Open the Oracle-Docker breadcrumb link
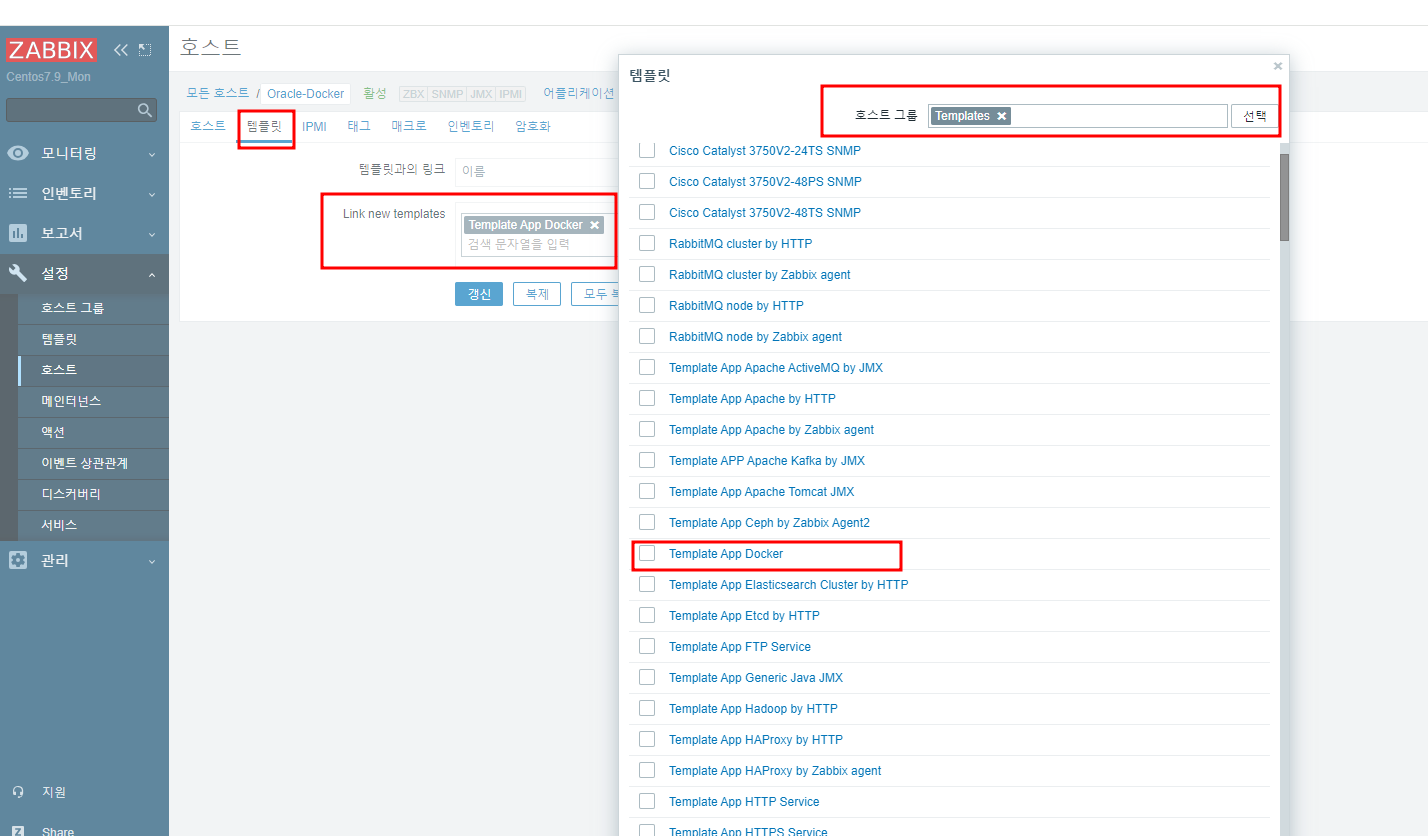This screenshot has width=1428, height=836. pyautogui.click(x=305, y=93)
